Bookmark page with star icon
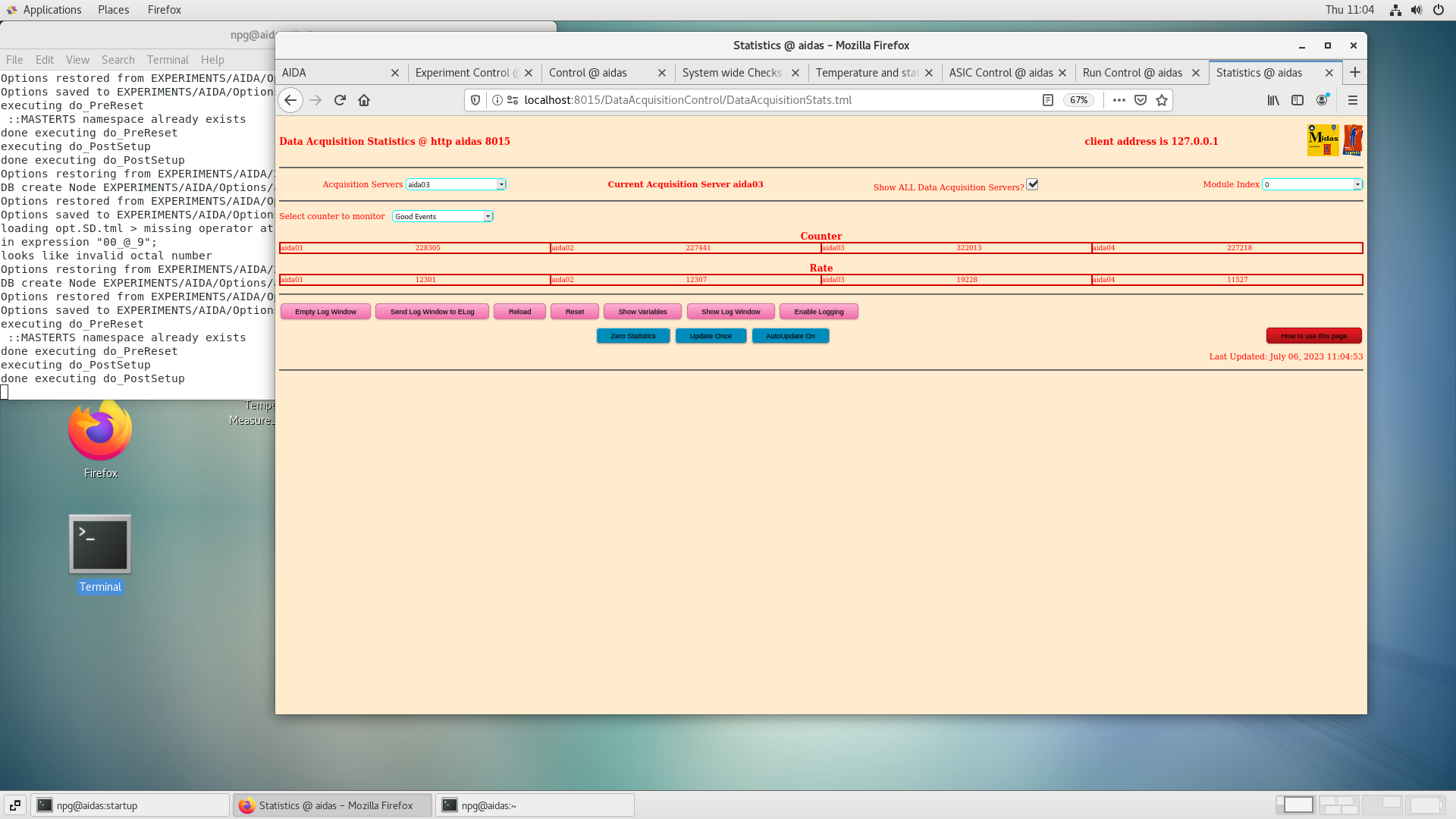 coord(1162,100)
